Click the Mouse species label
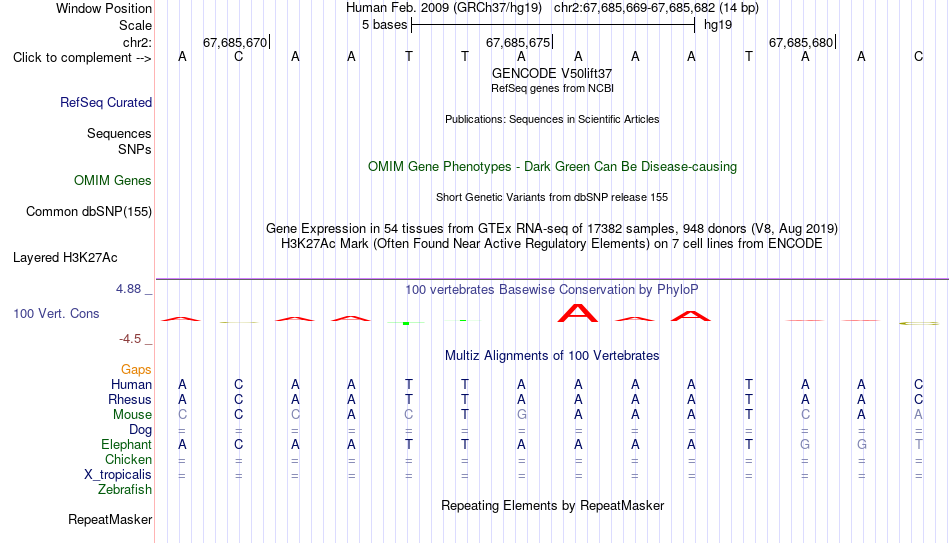The image size is (950, 543). (132, 415)
